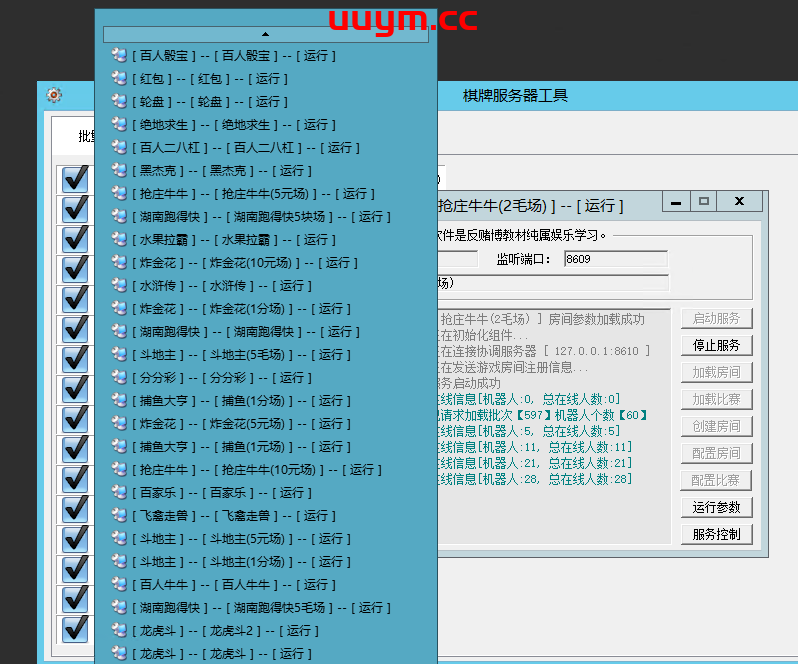Click the 监听端口 field showing 8609
Viewport: 798px width, 664px height.
coord(614,259)
